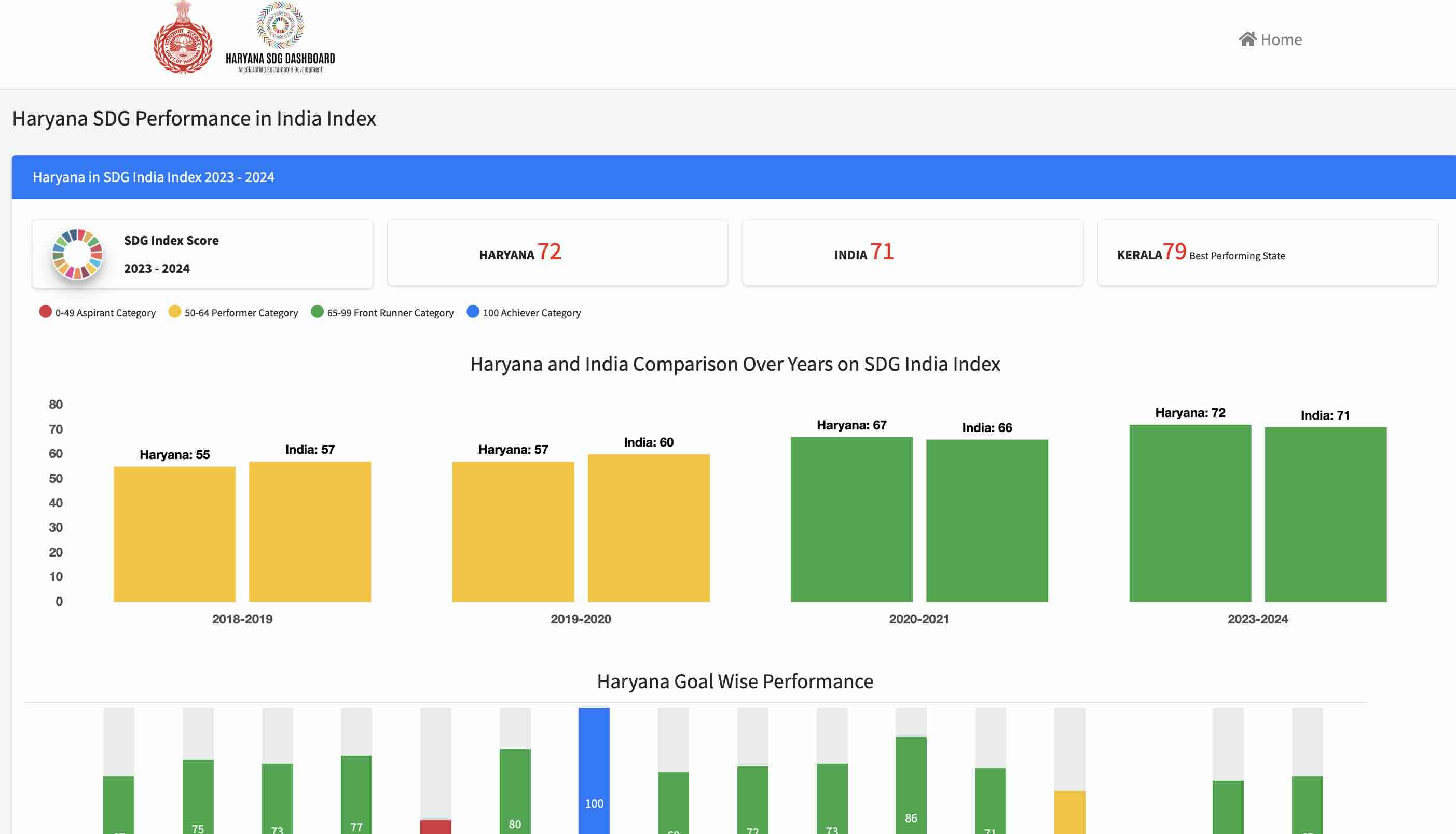Select the '50-64 Performer Category' legend text
Screen dimensions: 1456x834
[241, 313]
